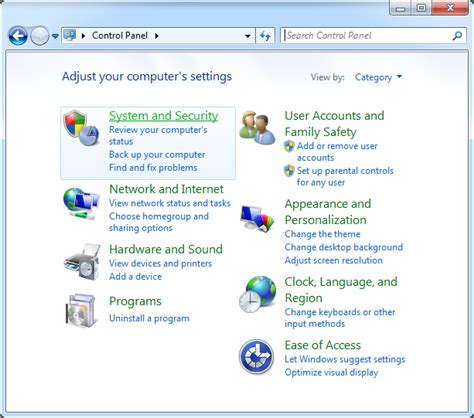This screenshot has width=474, height=418.
Task: Click the Control Panel breadcrumb text
Action: pyautogui.click(x=120, y=36)
